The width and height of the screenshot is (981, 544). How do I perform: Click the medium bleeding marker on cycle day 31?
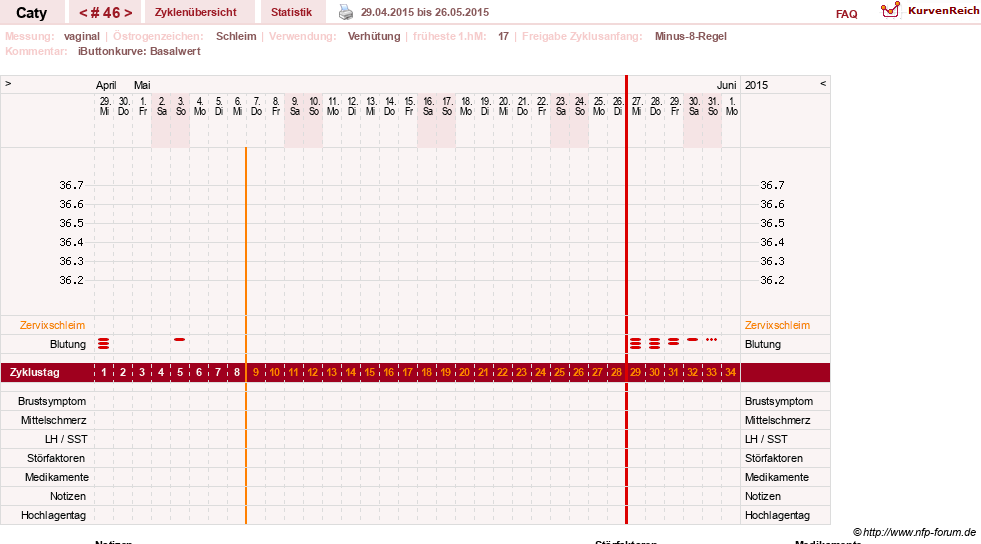coord(673,341)
